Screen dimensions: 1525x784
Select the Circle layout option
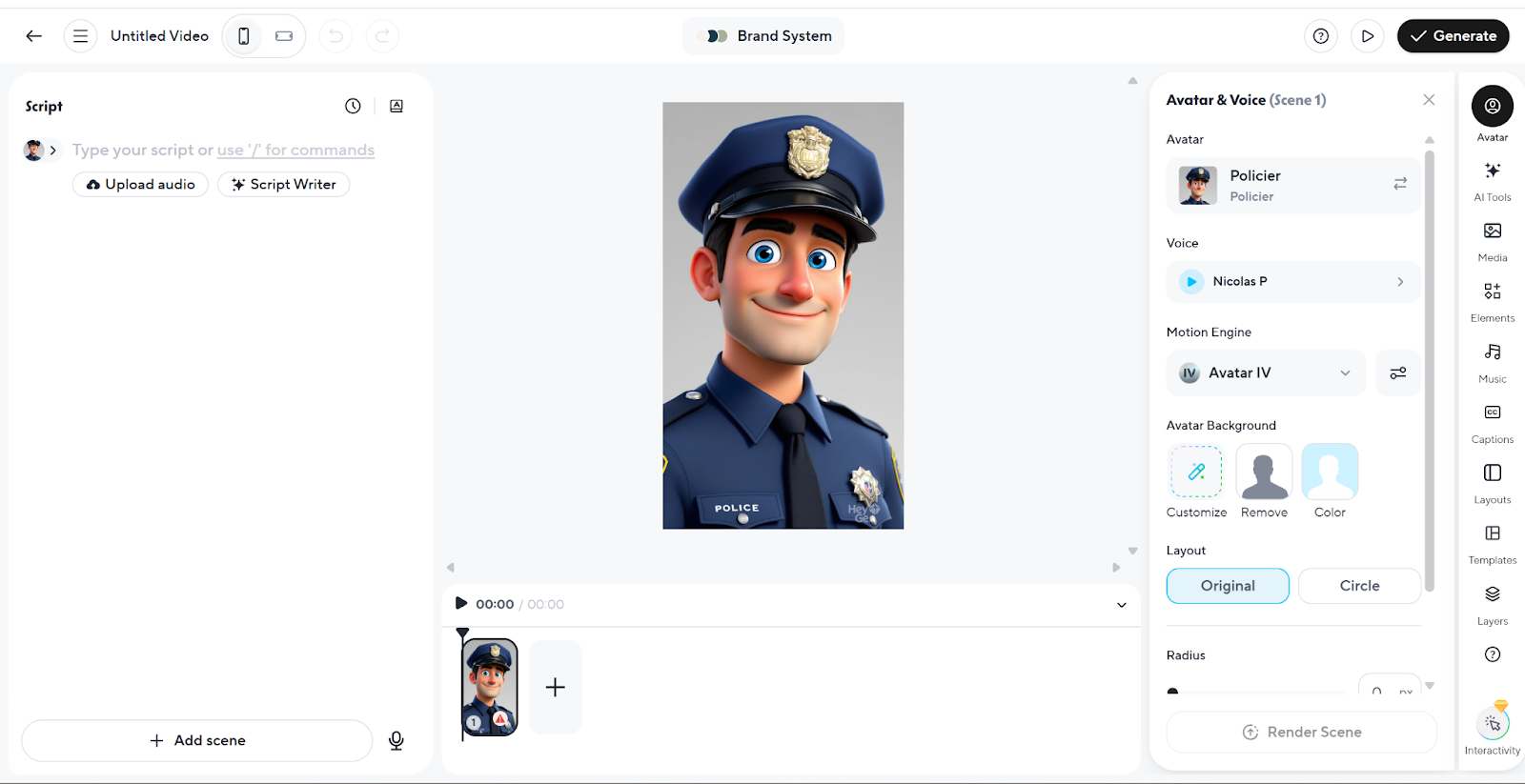point(1358,586)
